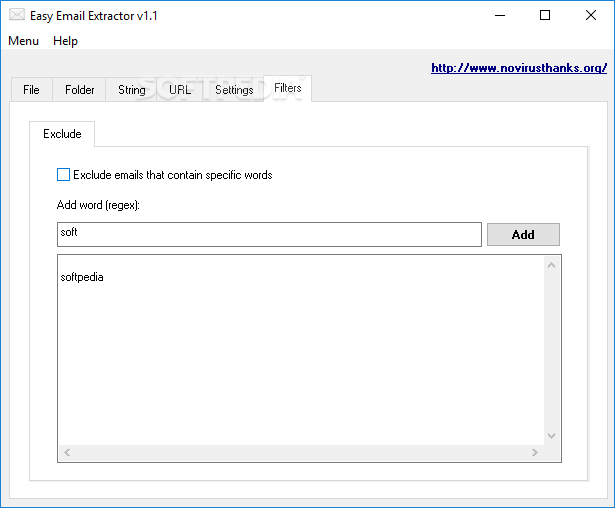
Task: Switch to the String tab
Action: point(132,90)
